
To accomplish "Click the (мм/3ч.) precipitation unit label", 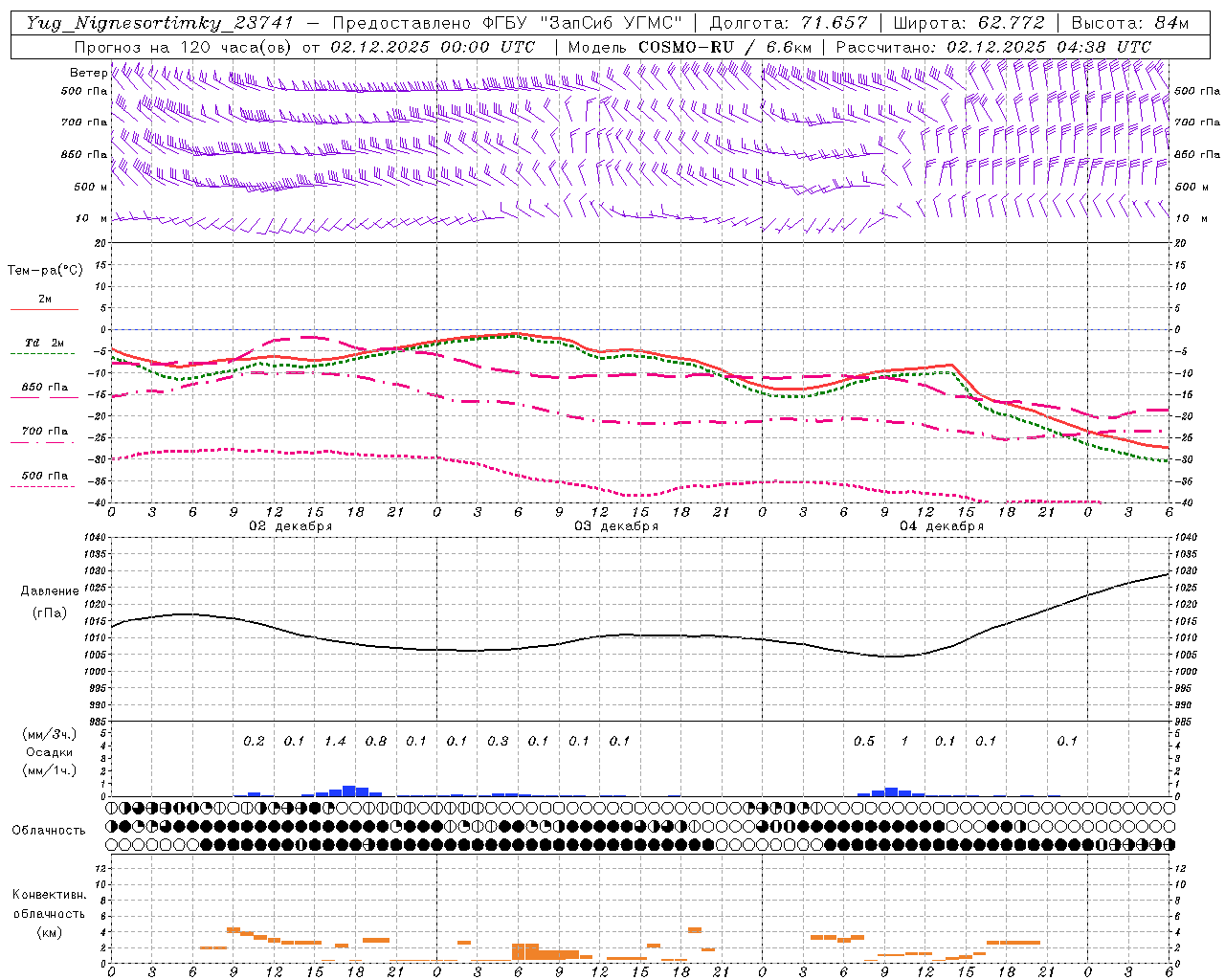I will pyautogui.click(x=50, y=734).
